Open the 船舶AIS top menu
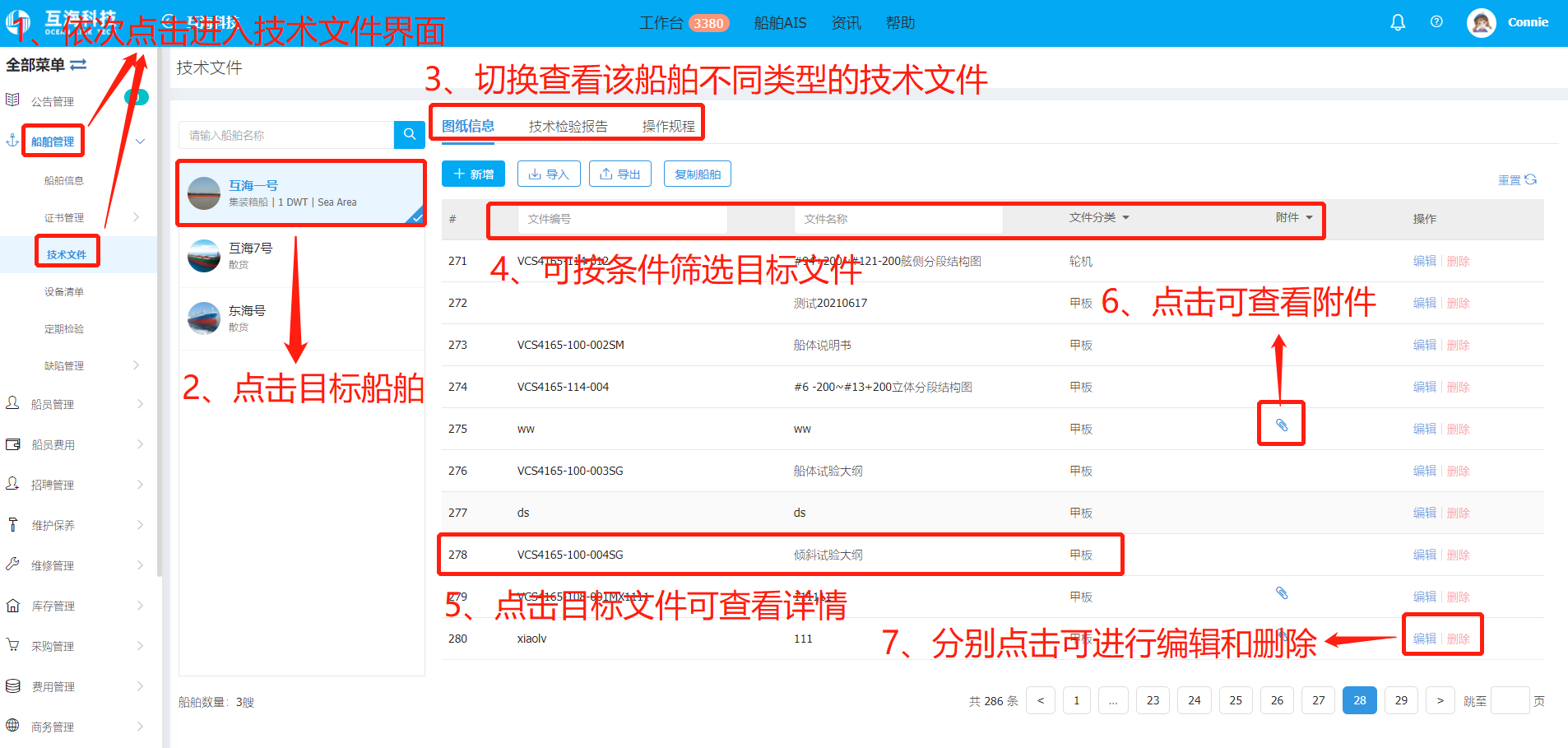 pyautogui.click(x=780, y=23)
